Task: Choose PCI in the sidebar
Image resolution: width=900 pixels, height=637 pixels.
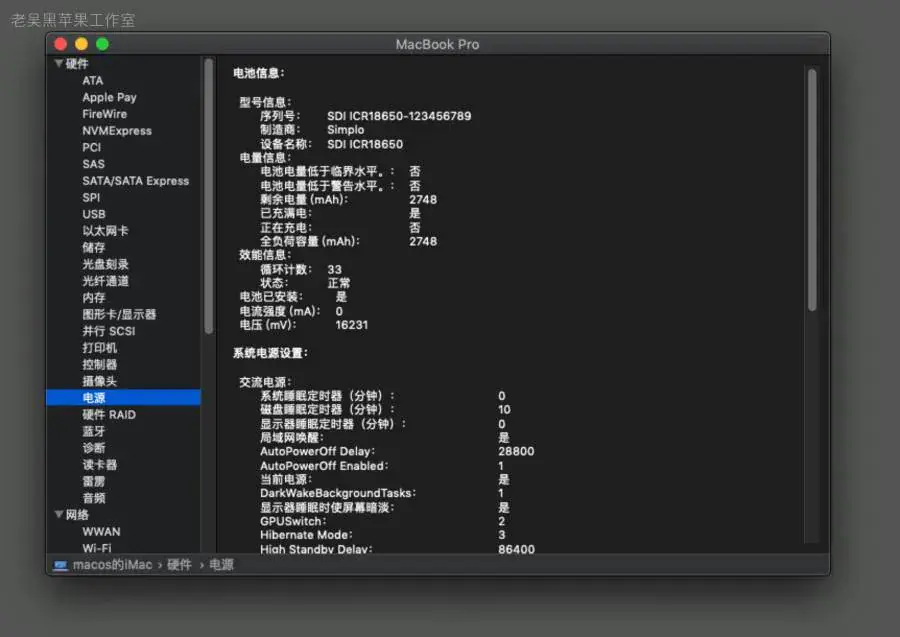Action: [91, 147]
